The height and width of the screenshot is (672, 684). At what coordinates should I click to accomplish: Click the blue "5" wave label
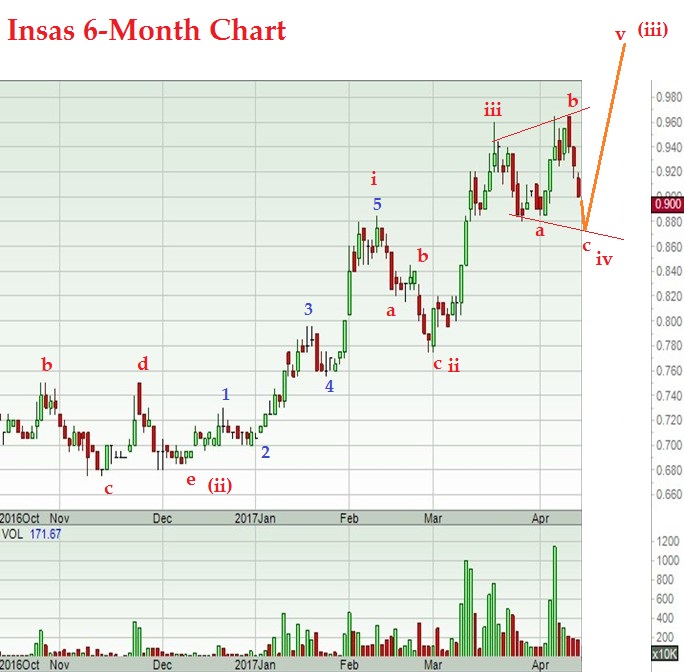(x=377, y=204)
